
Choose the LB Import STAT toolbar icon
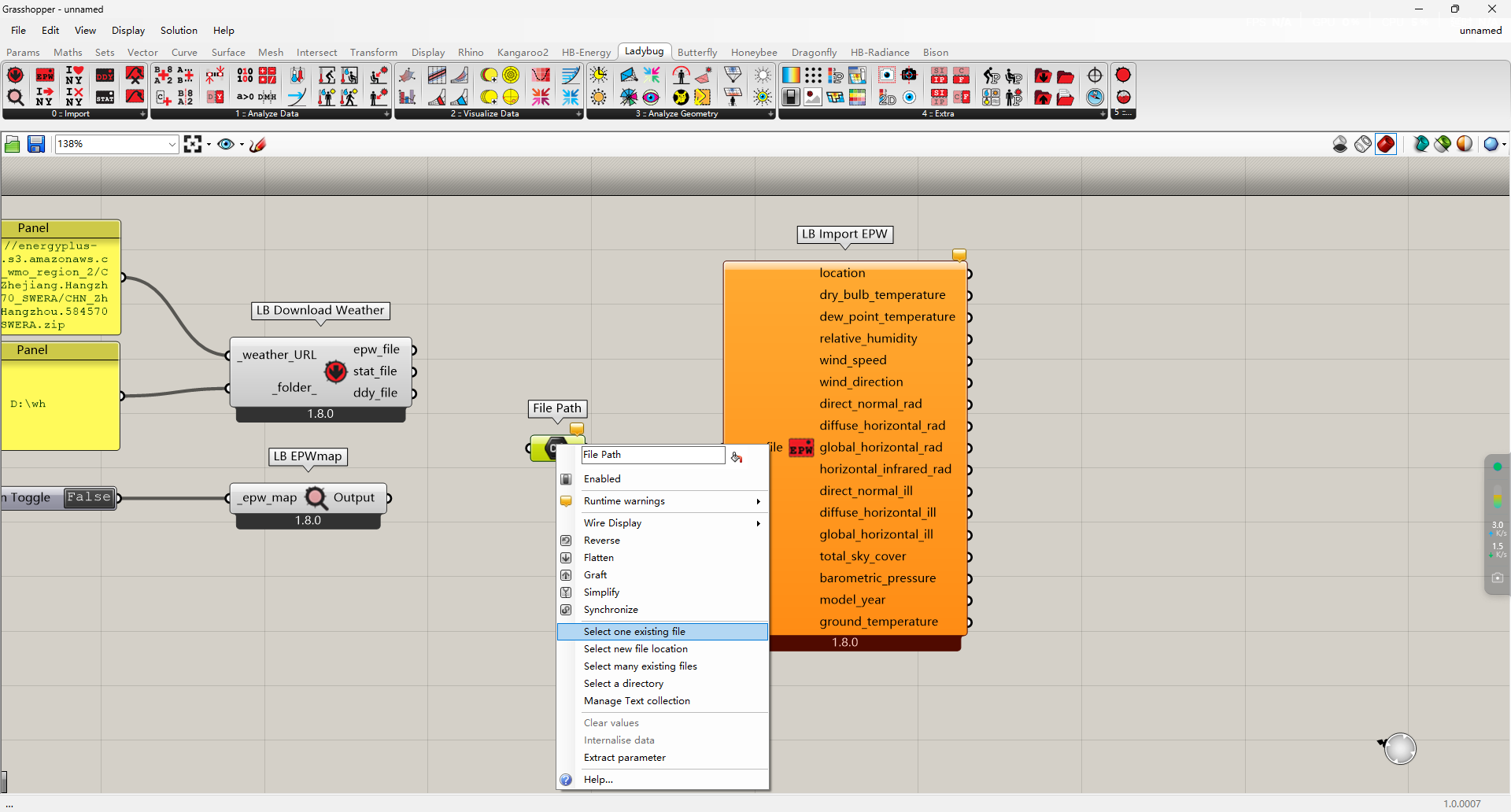(105, 97)
